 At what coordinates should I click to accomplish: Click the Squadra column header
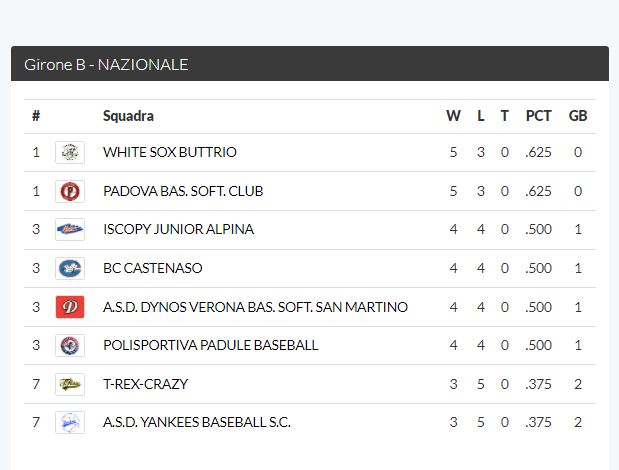click(x=128, y=116)
